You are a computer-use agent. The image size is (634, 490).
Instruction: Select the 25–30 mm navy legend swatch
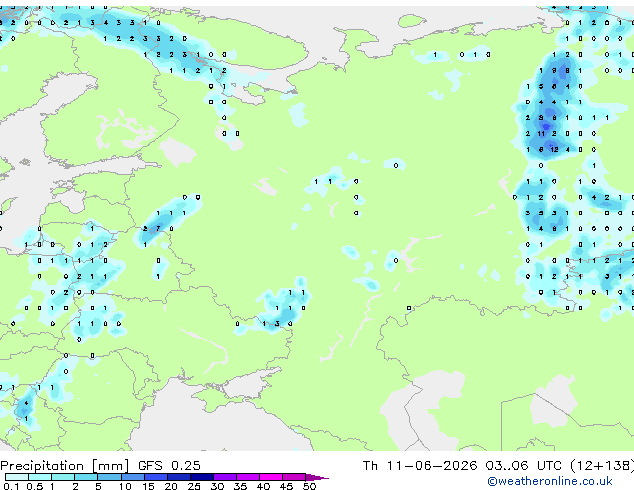[x=201, y=477]
